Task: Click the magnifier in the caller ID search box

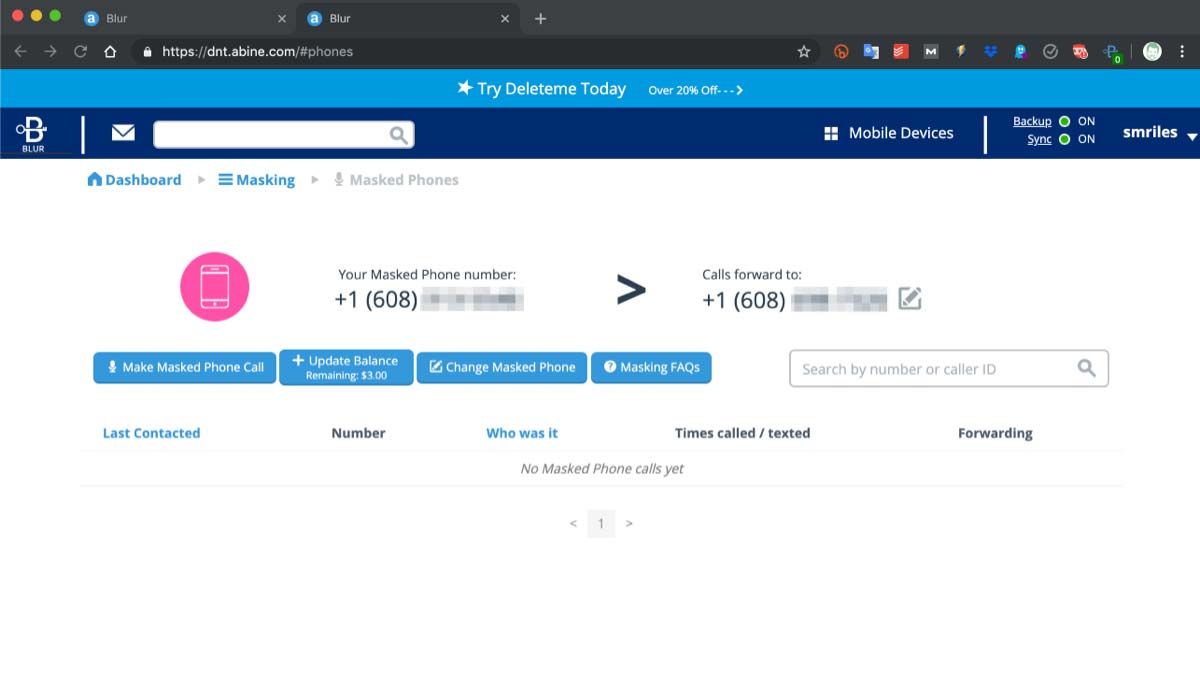Action: pyautogui.click(x=1086, y=368)
